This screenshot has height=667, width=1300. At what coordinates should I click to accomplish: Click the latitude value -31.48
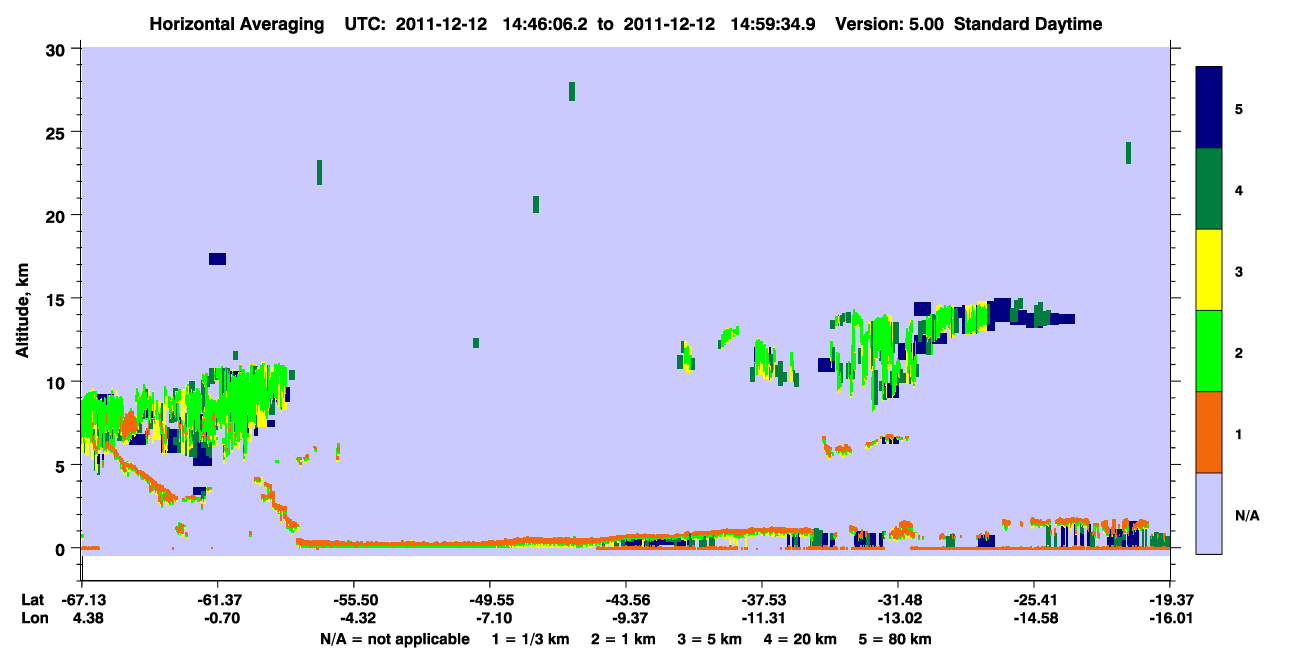tap(898, 600)
